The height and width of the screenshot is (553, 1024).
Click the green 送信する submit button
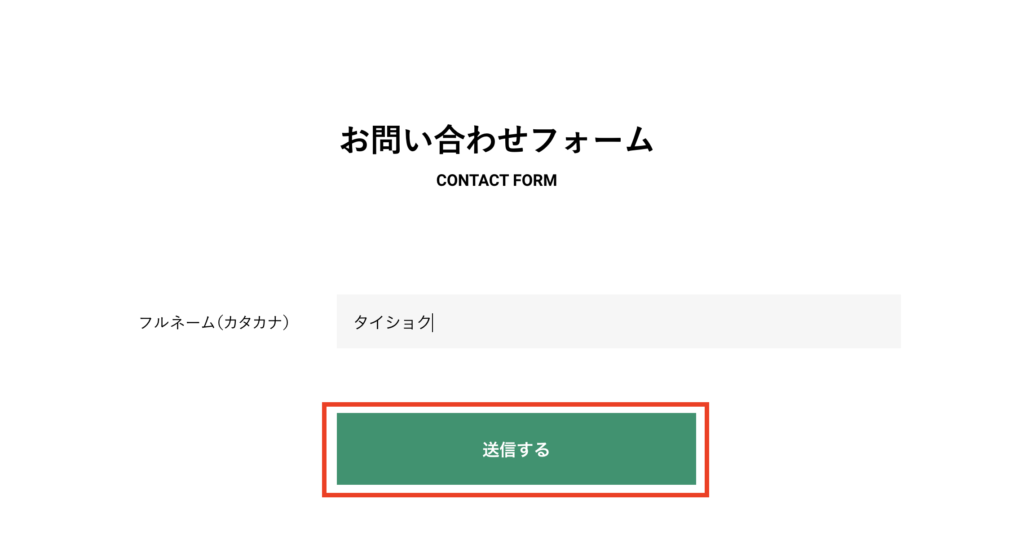pos(516,449)
